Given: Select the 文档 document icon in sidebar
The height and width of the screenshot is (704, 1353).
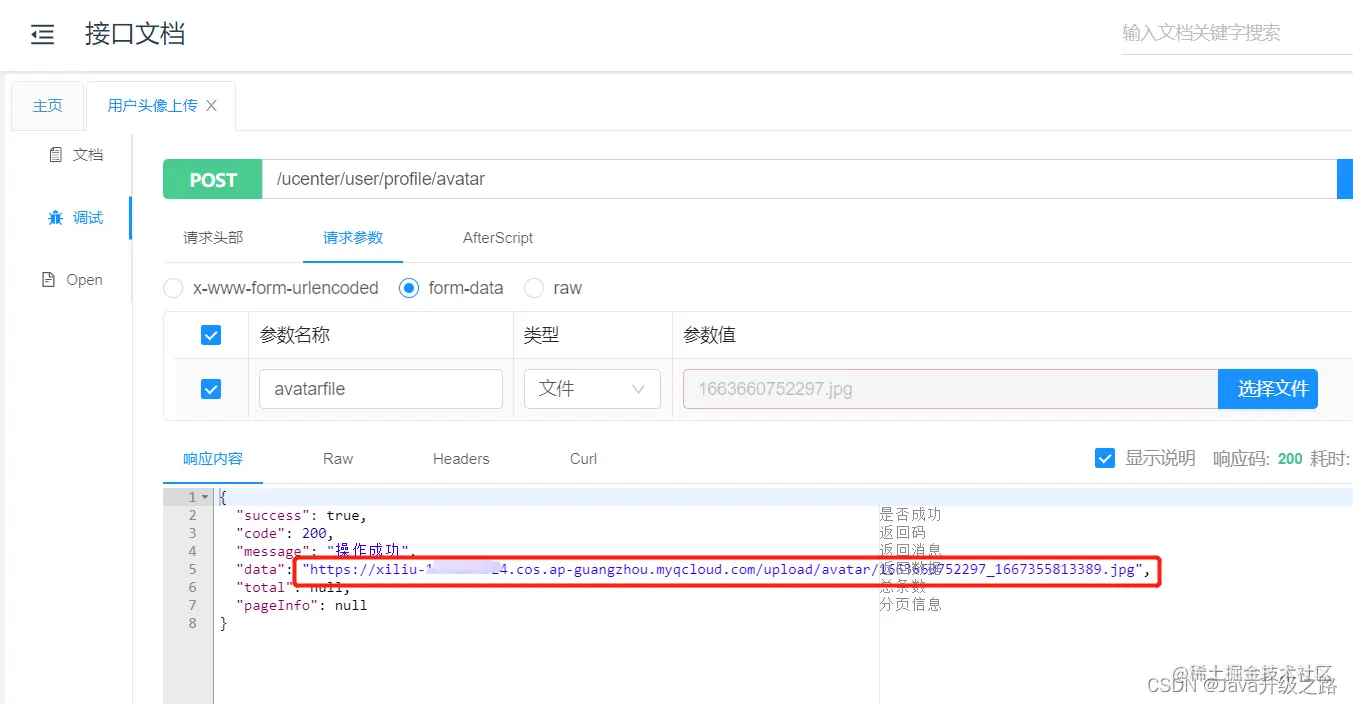Looking at the screenshot, I should pyautogui.click(x=57, y=154).
